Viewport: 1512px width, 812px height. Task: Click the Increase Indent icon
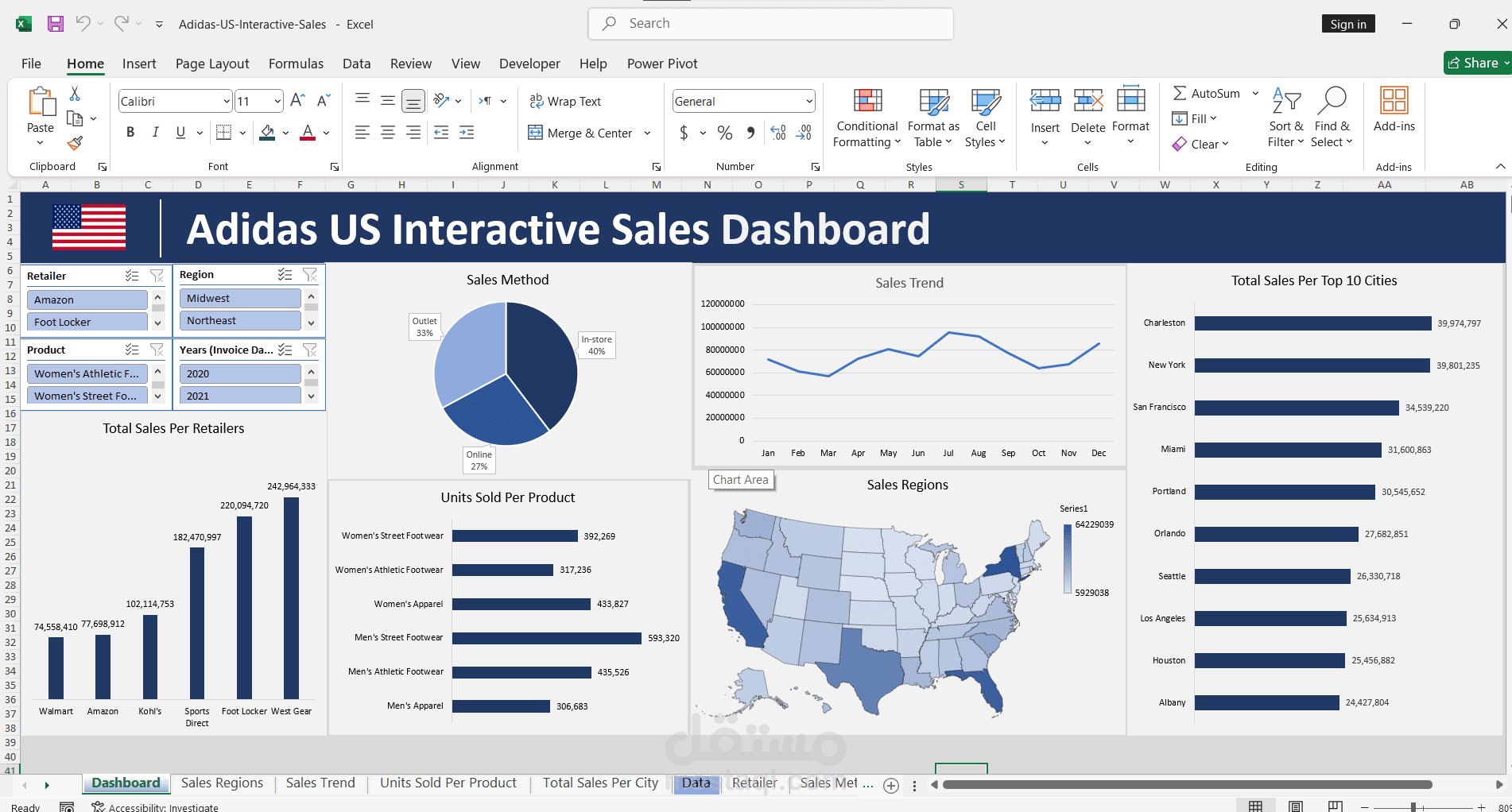pos(467,133)
